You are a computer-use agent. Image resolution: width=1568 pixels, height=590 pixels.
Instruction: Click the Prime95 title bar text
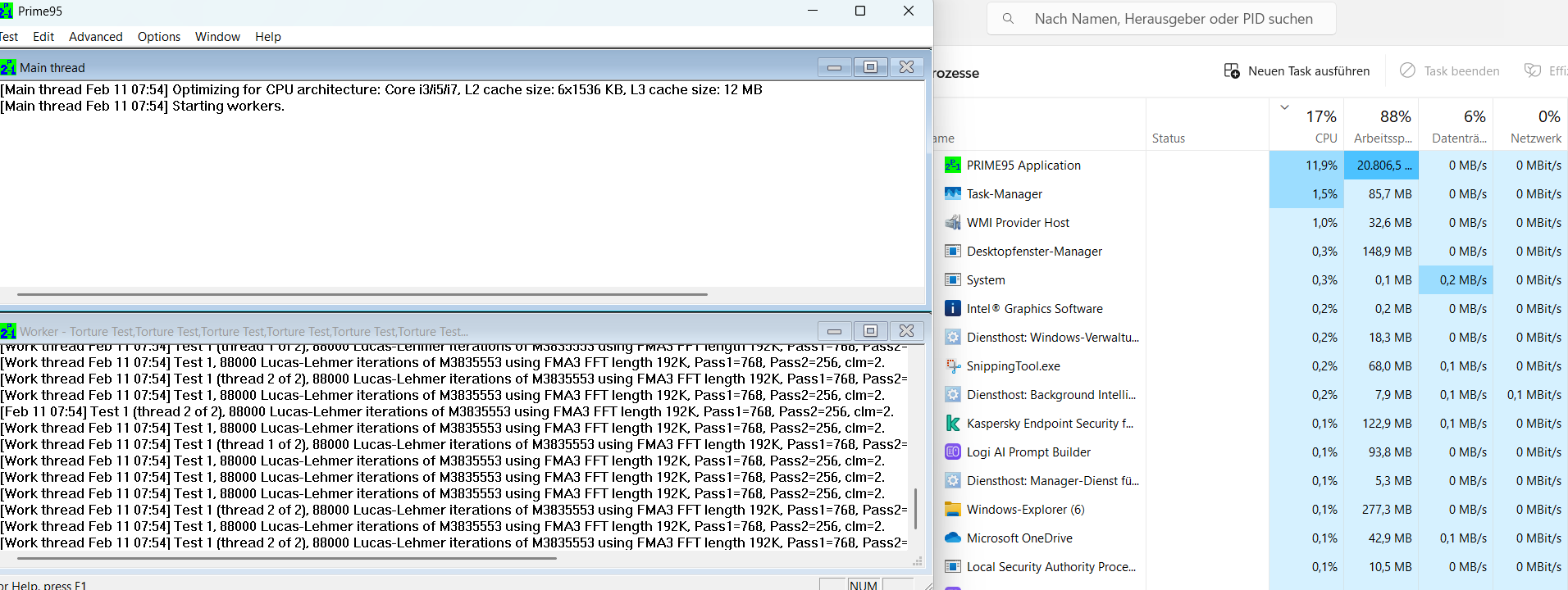tap(40, 11)
